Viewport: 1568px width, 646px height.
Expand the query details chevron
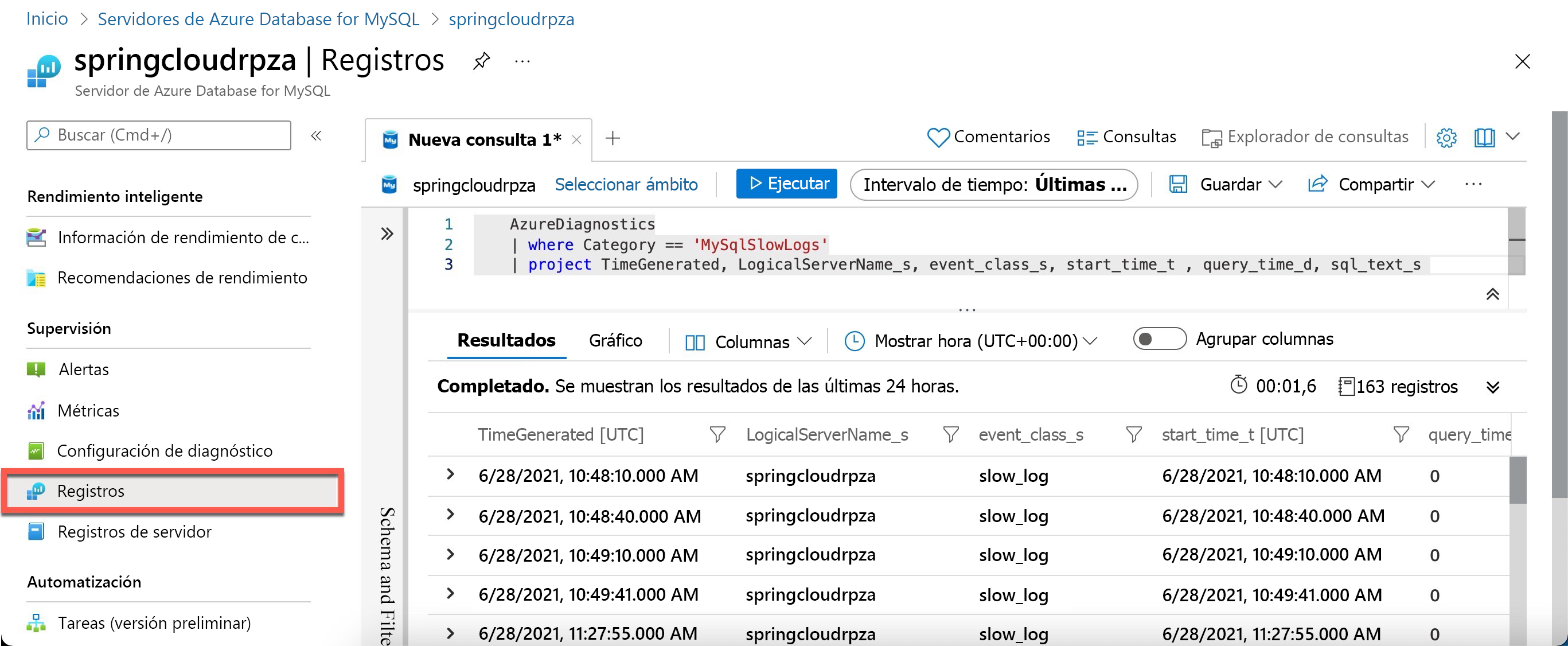[x=1492, y=387]
